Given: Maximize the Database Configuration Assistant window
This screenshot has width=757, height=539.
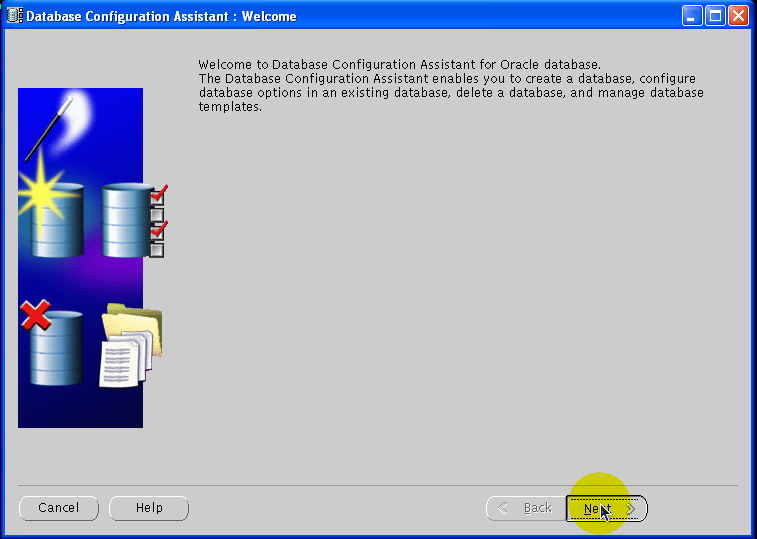Looking at the screenshot, I should (x=715, y=16).
